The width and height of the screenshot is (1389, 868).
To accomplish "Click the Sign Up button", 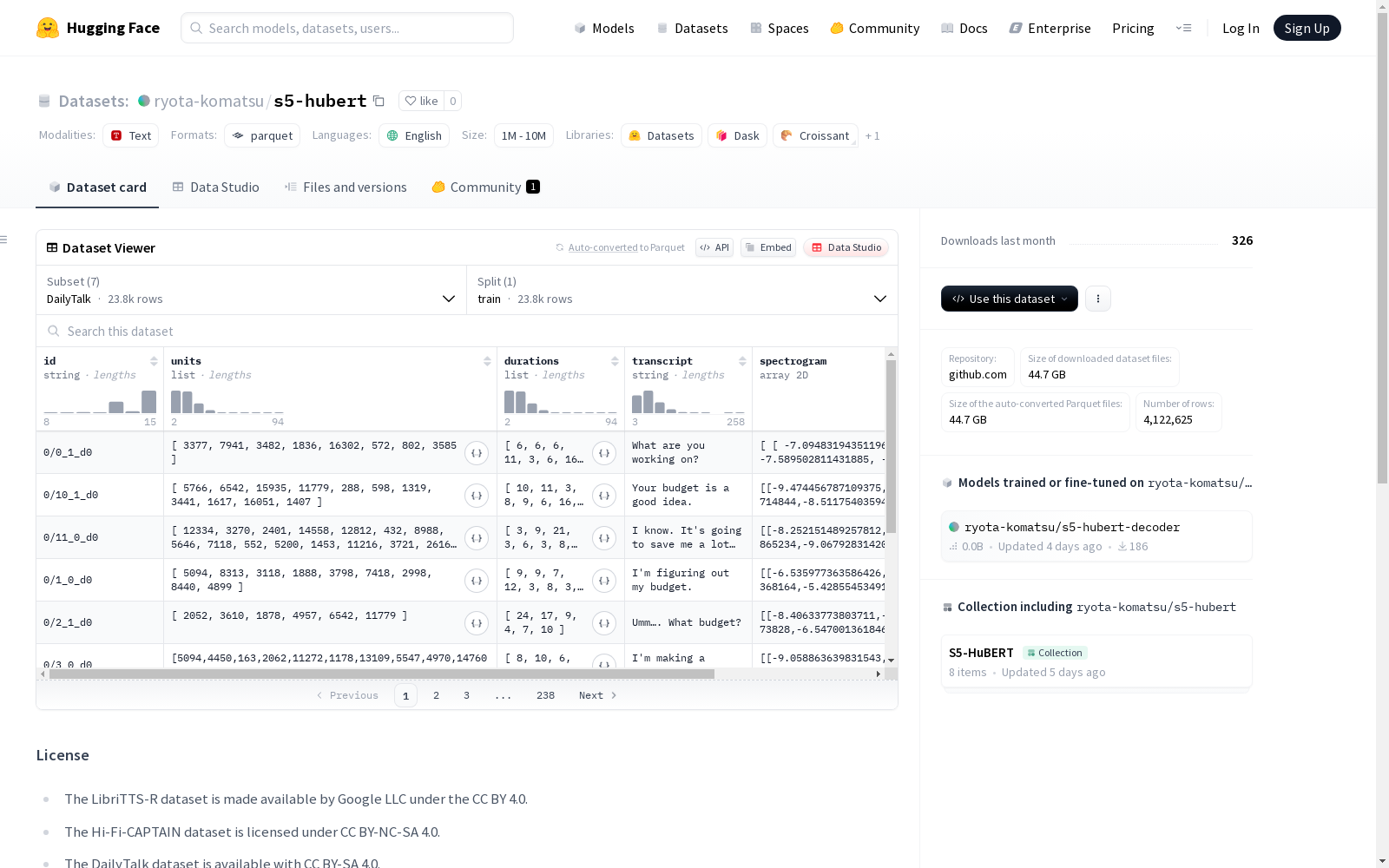I will point(1307,28).
